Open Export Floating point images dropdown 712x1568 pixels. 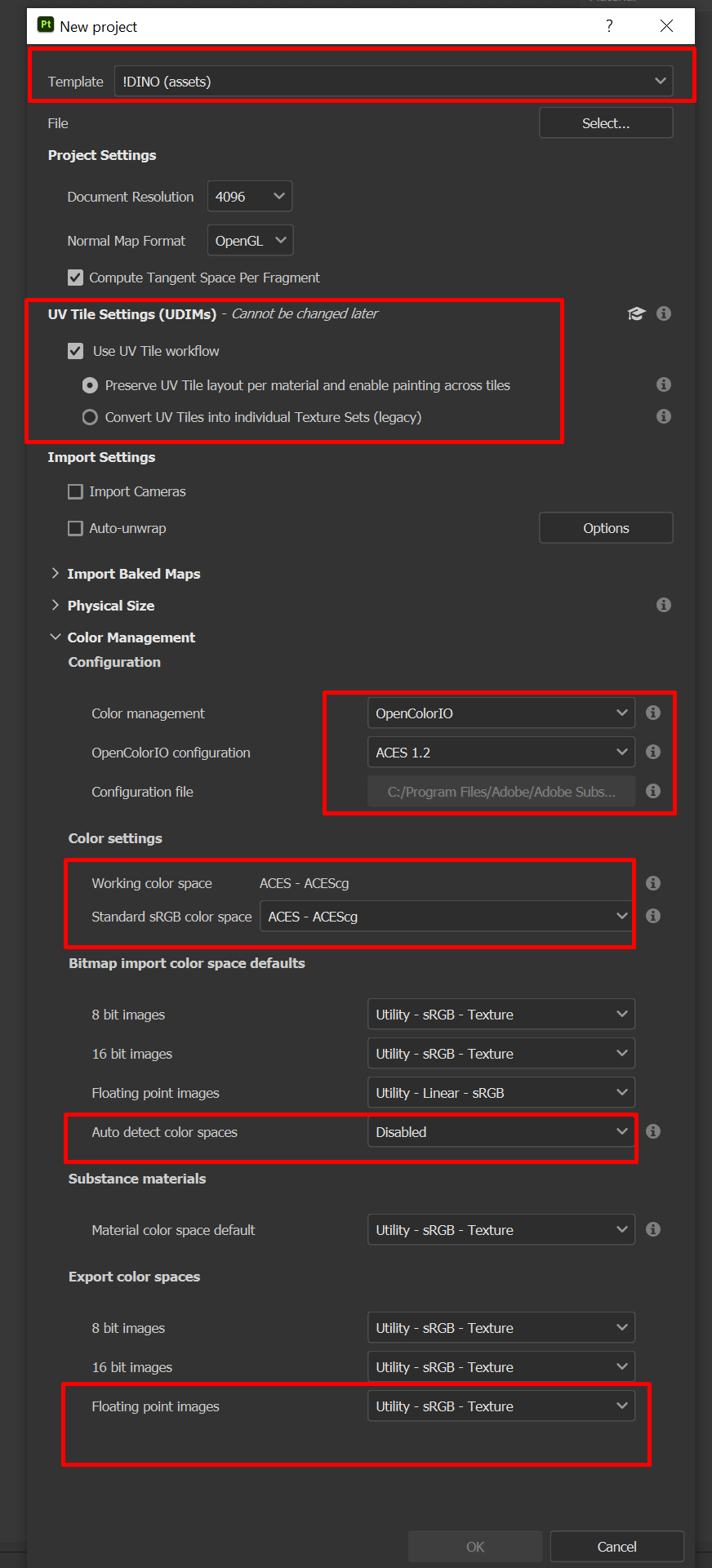[x=501, y=1406]
